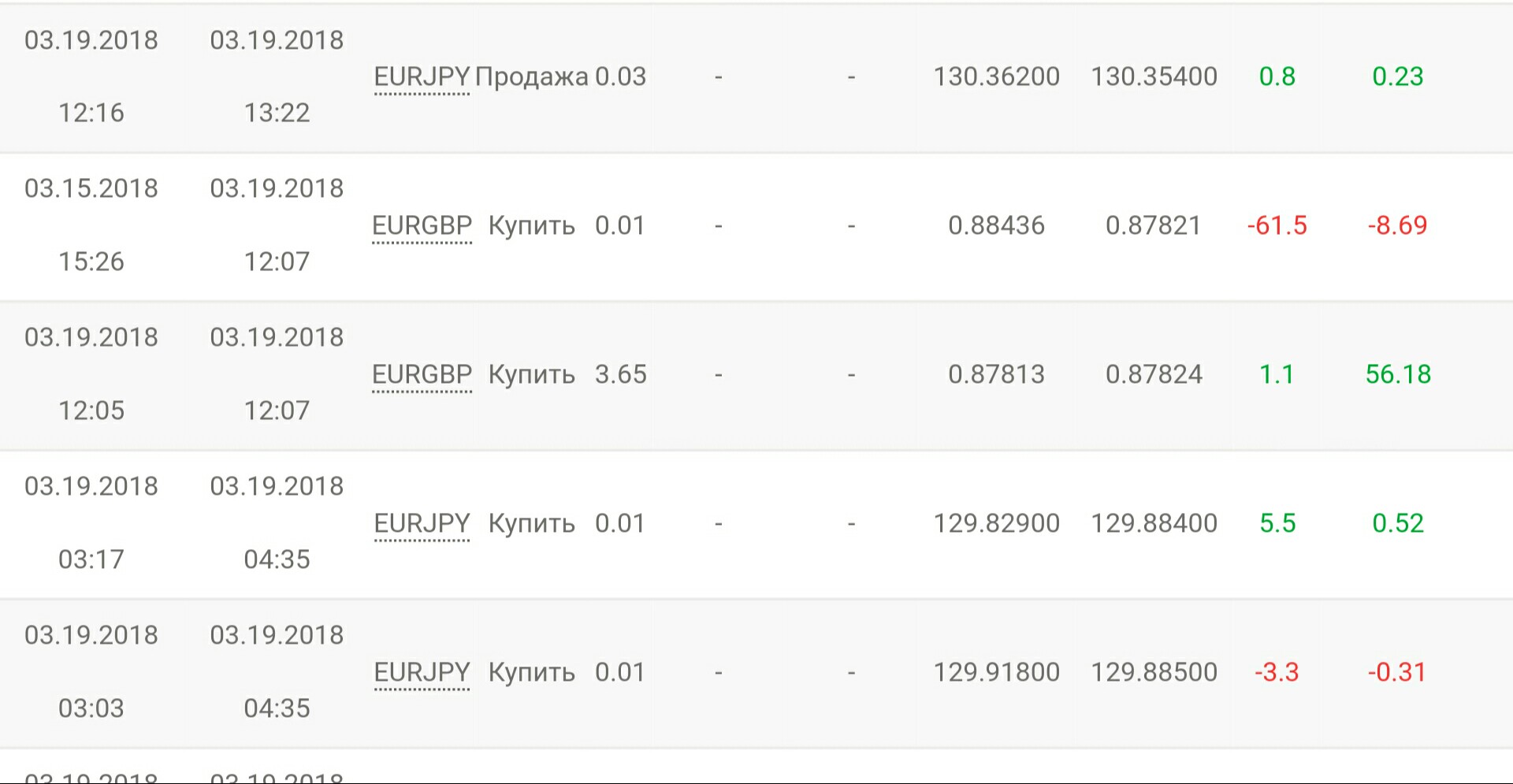Click the pips value 5.5

click(x=1277, y=523)
